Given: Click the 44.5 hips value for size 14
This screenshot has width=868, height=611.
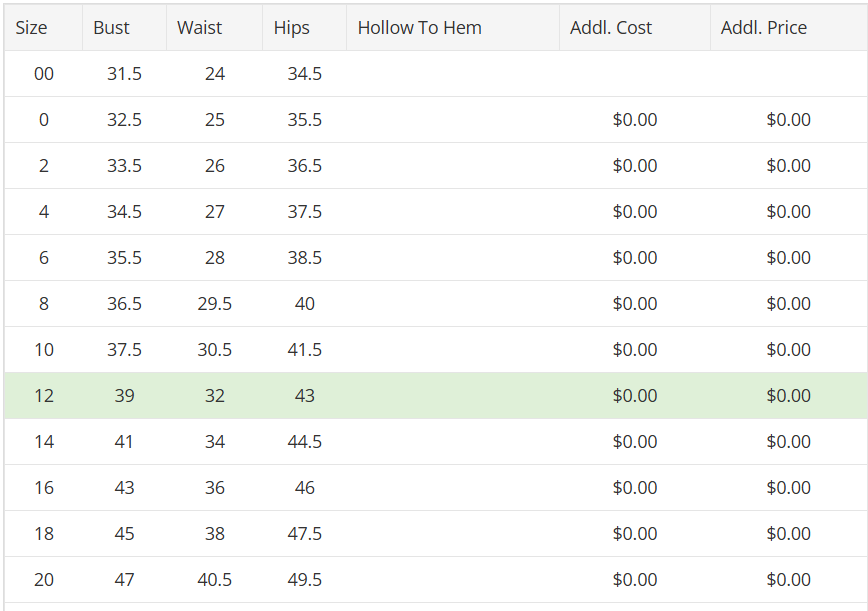Looking at the screenshot, I should click(304, 442).
